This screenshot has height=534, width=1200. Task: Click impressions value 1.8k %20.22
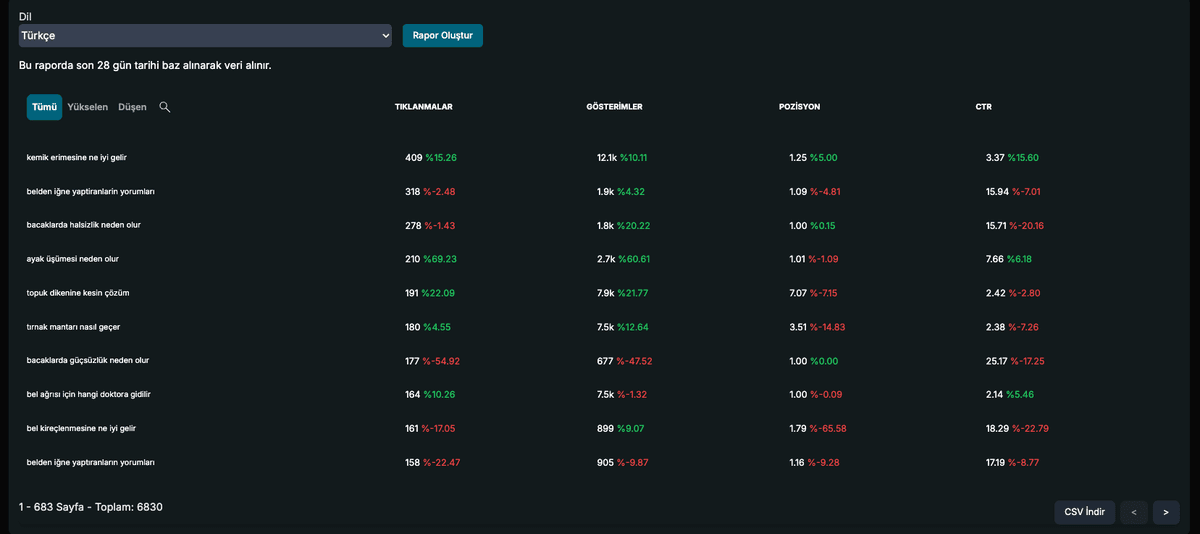[x=623, y=225]
